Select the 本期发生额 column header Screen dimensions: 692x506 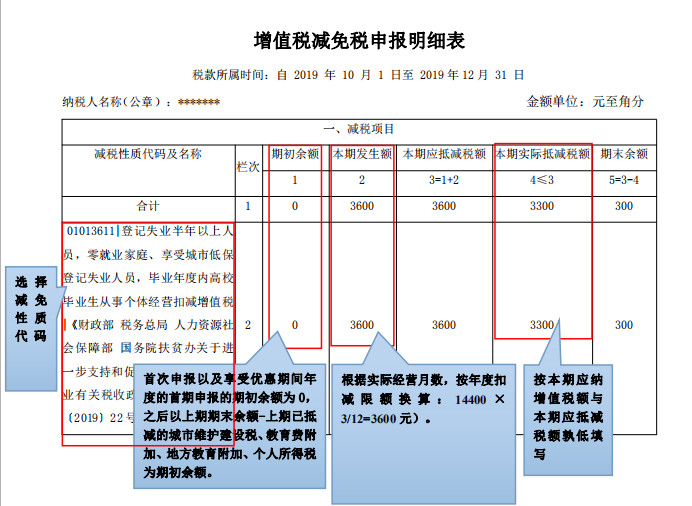coord(362,154)
